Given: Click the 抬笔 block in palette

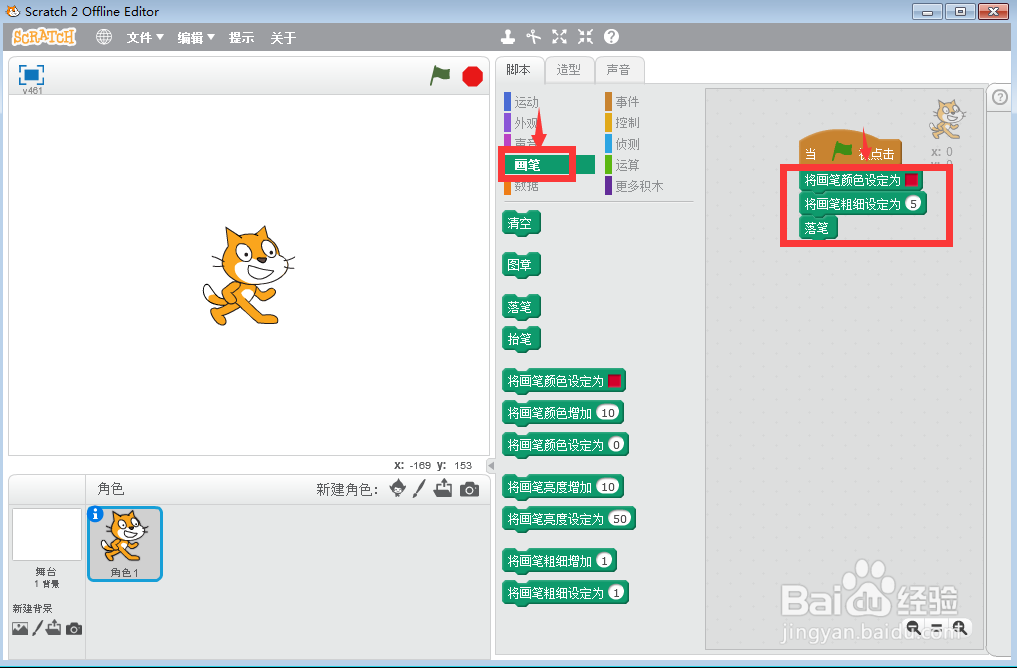Looking at the screenshot, I should click(521, 339).
